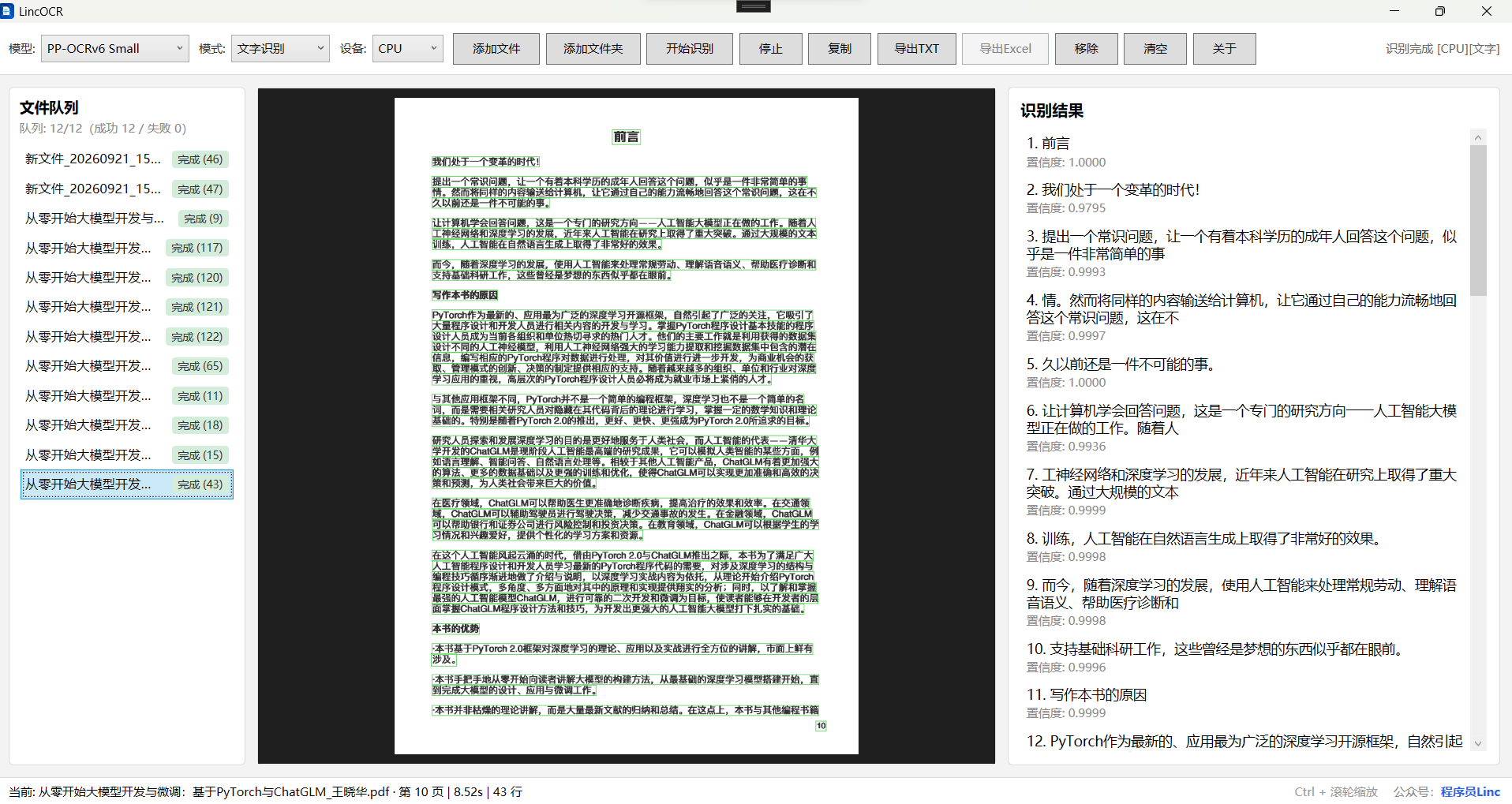
Task: Click the scroll down arrow in results panel
Action: tap(1478, 743)
